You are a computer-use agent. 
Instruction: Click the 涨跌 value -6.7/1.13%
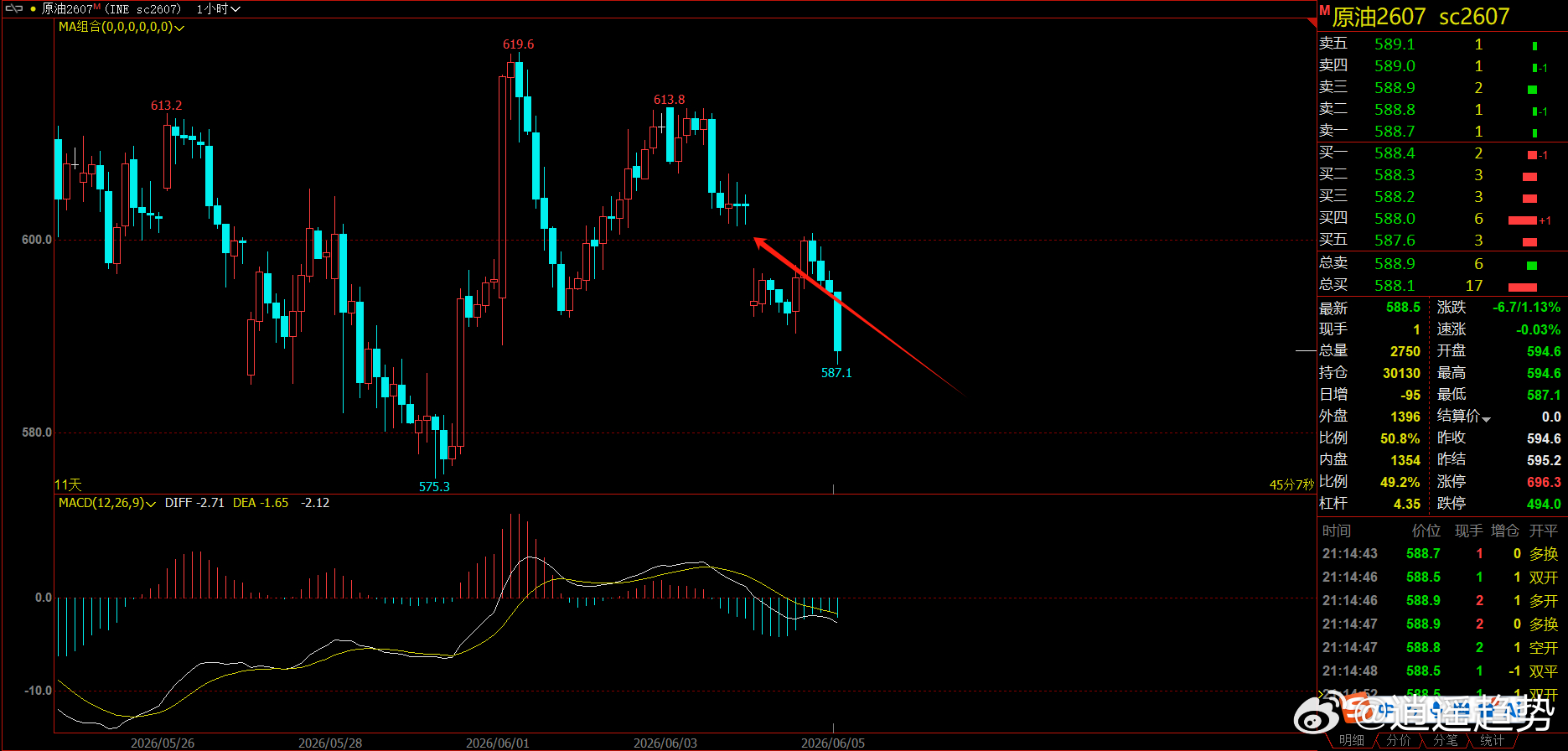(1526, 308)
